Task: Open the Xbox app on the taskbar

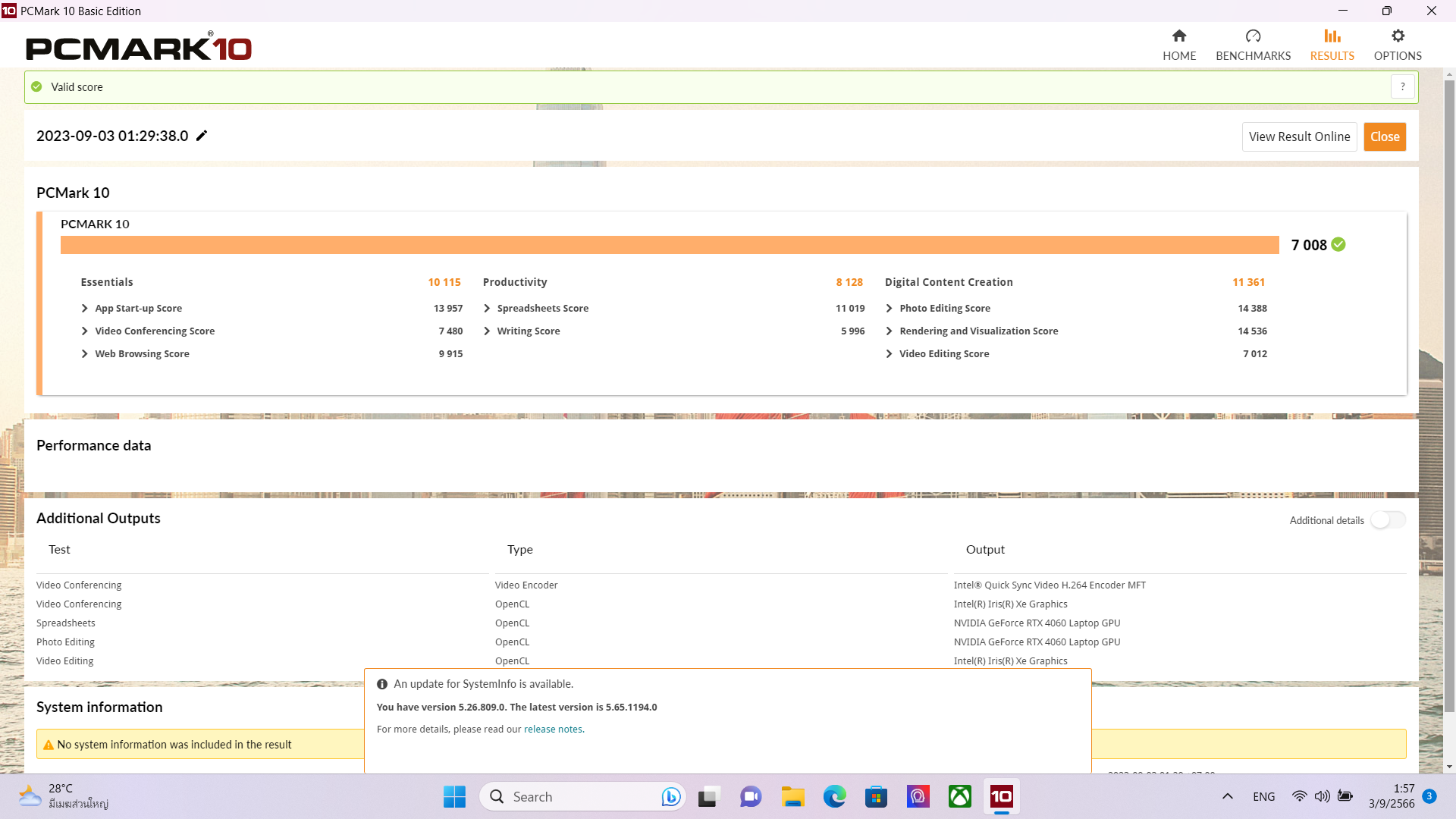Action: [x=959, y=796]
